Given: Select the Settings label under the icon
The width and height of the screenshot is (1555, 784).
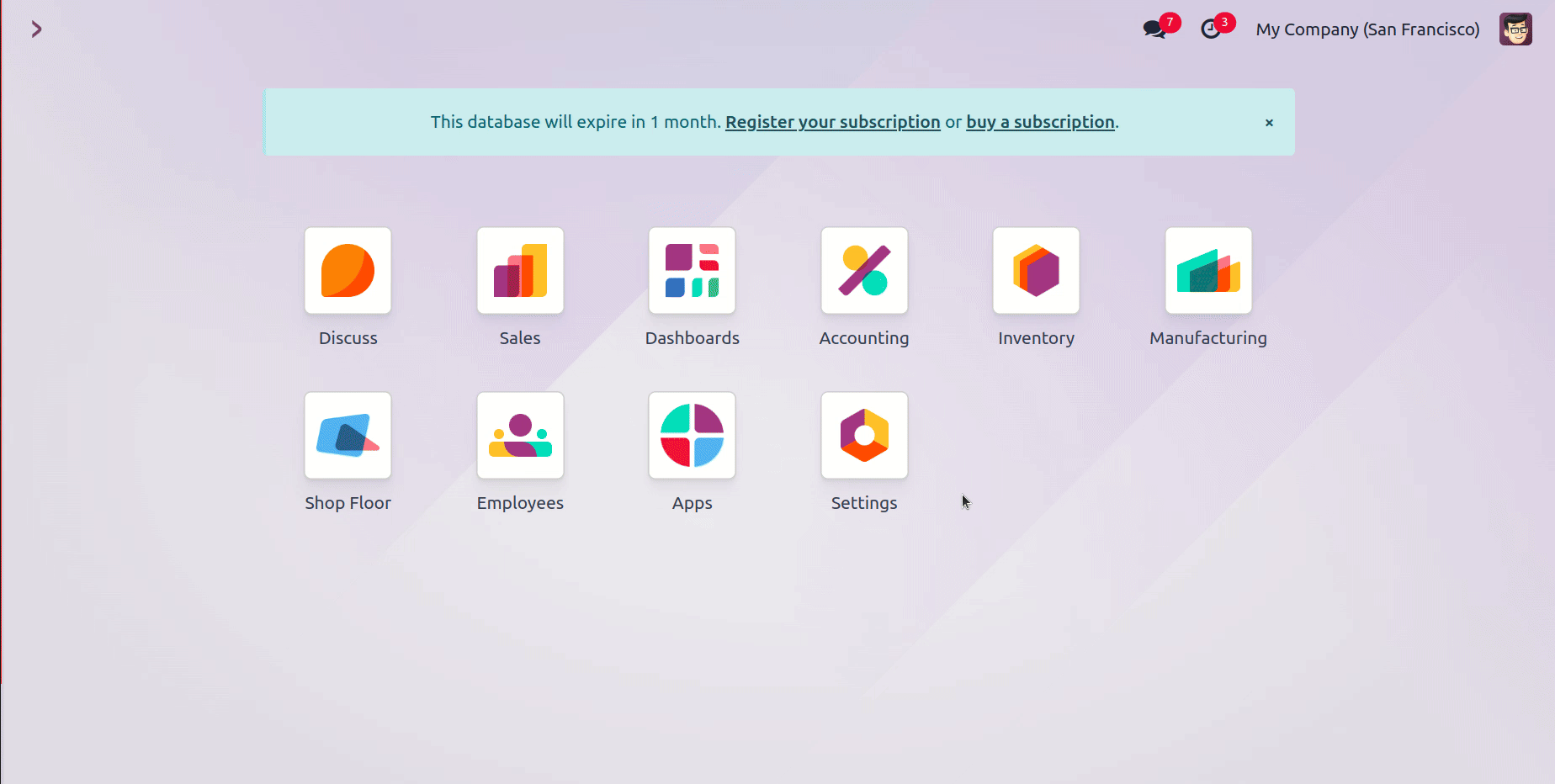Looking at the screenshot, I should pos(864,503).
